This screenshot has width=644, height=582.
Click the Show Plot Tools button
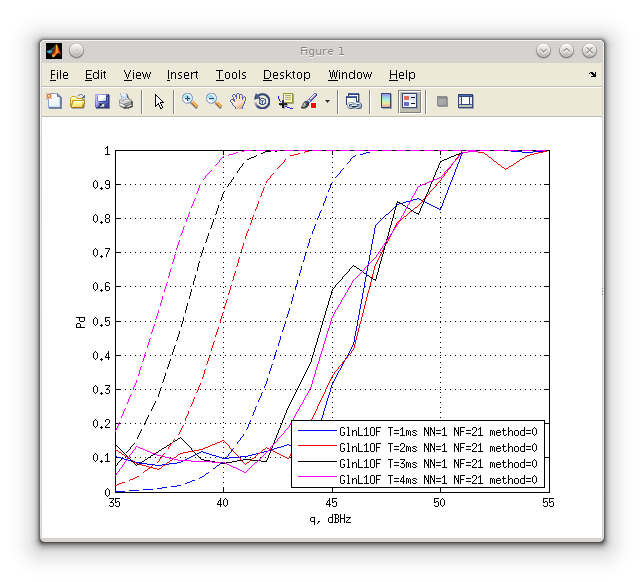[x=465, y=101]
